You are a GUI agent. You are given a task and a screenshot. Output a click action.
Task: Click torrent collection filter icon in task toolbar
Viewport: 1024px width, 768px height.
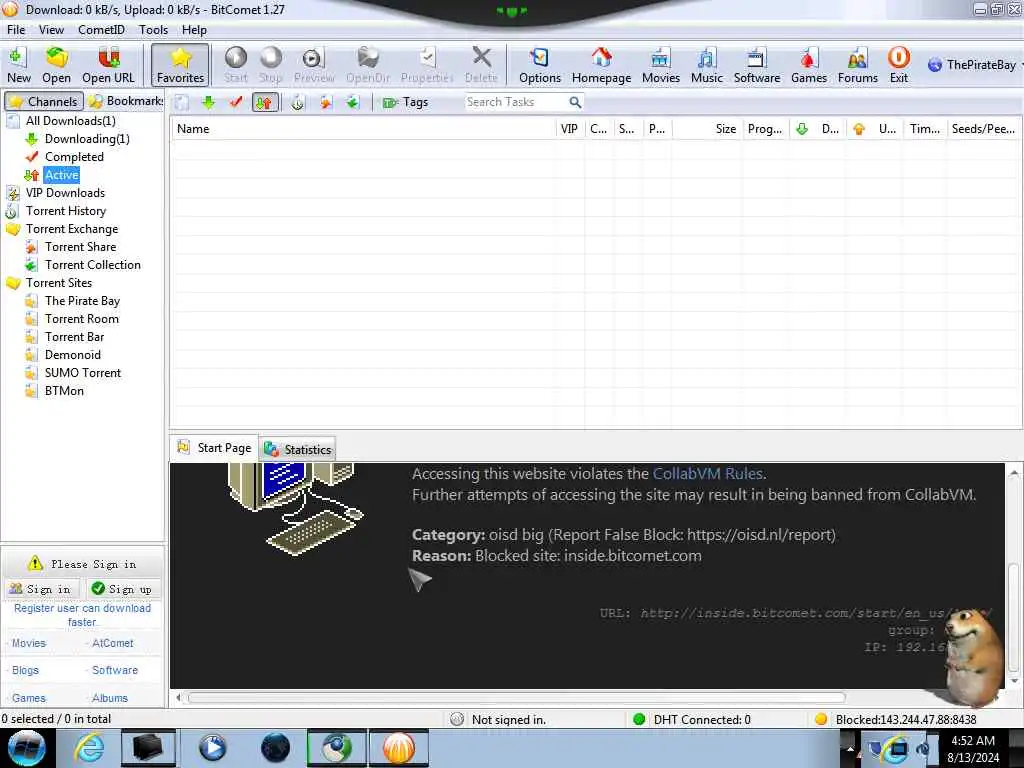353,103
